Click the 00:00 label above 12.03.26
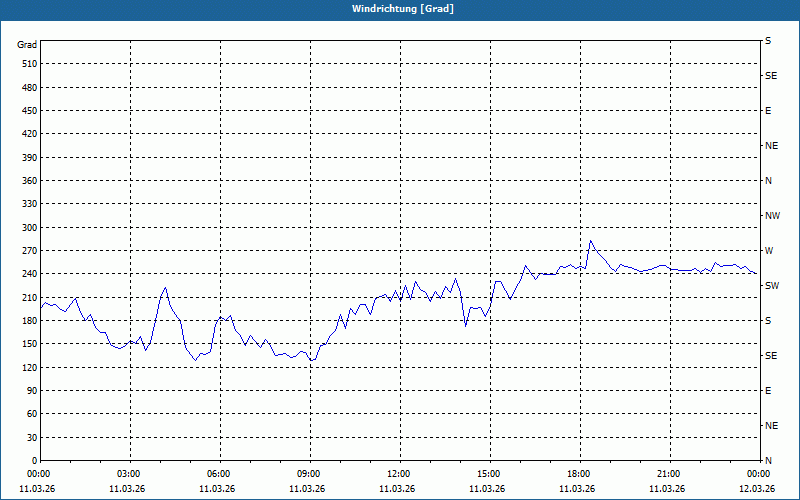Image resolution: width=800 pixels, height=500 pixels. click(759, 474)
